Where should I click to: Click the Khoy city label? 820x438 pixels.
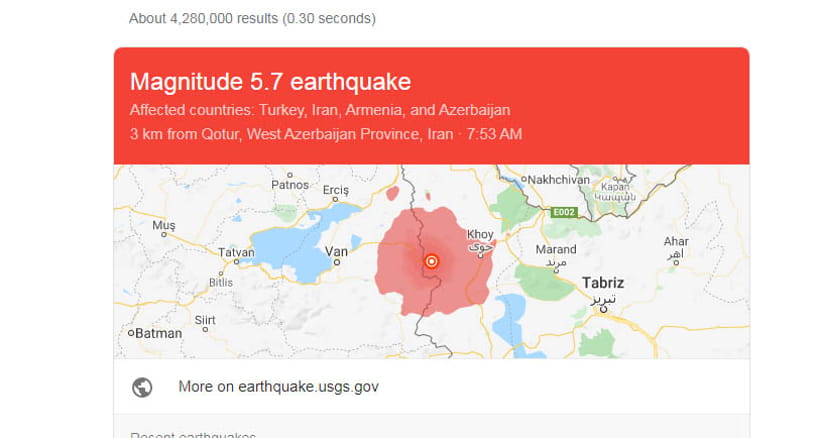tap(480, 234)
